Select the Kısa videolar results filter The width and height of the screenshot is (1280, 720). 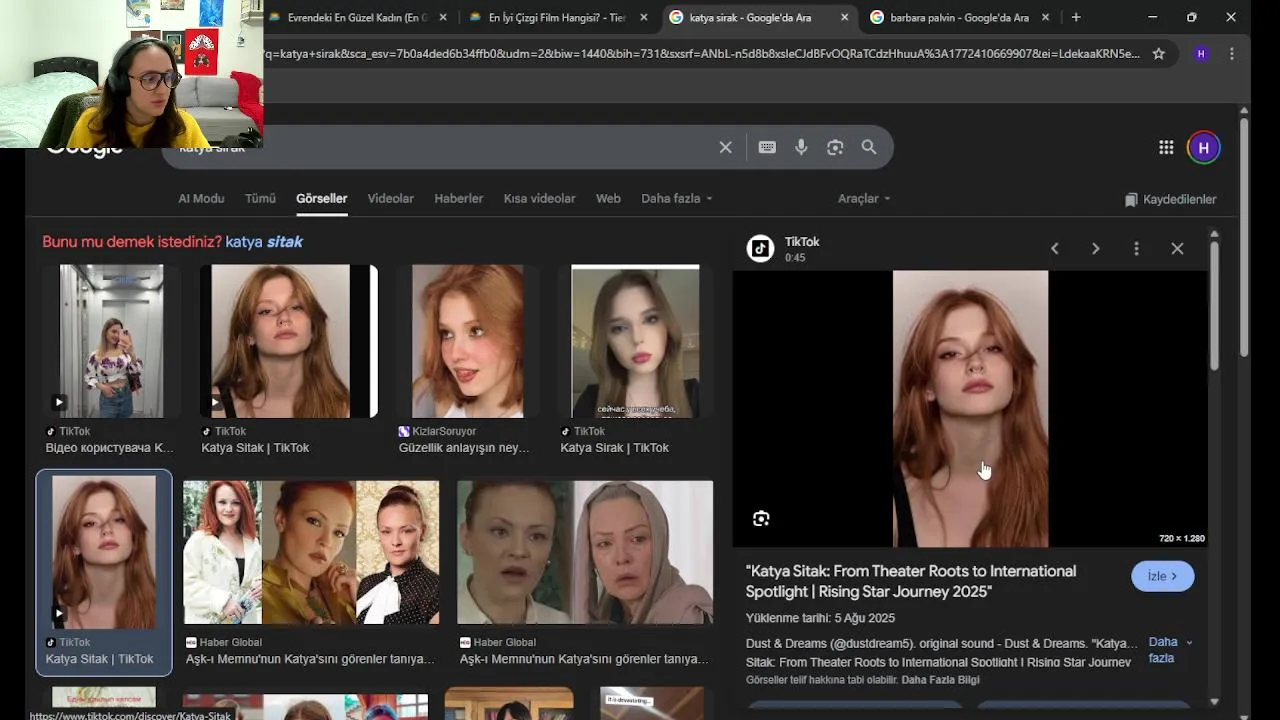(540, 198)
